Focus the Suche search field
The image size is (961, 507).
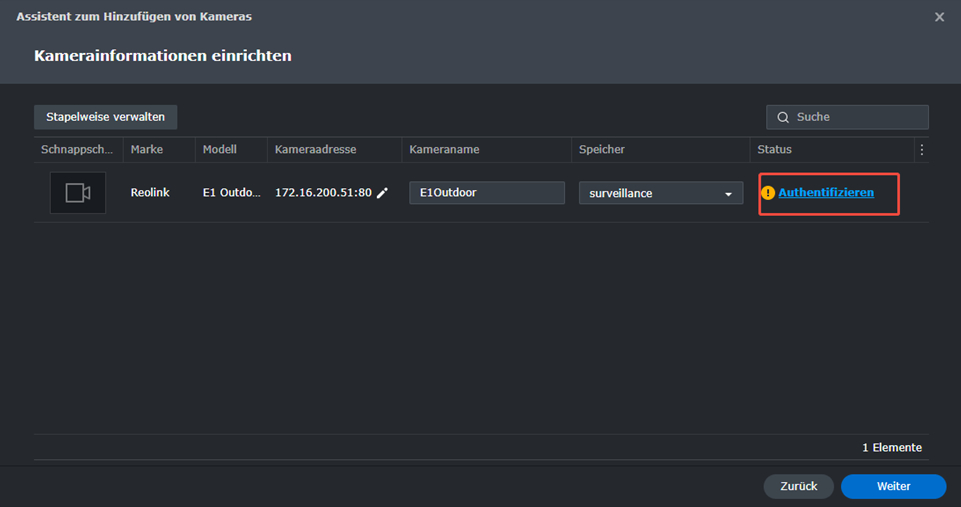(848, 117)
